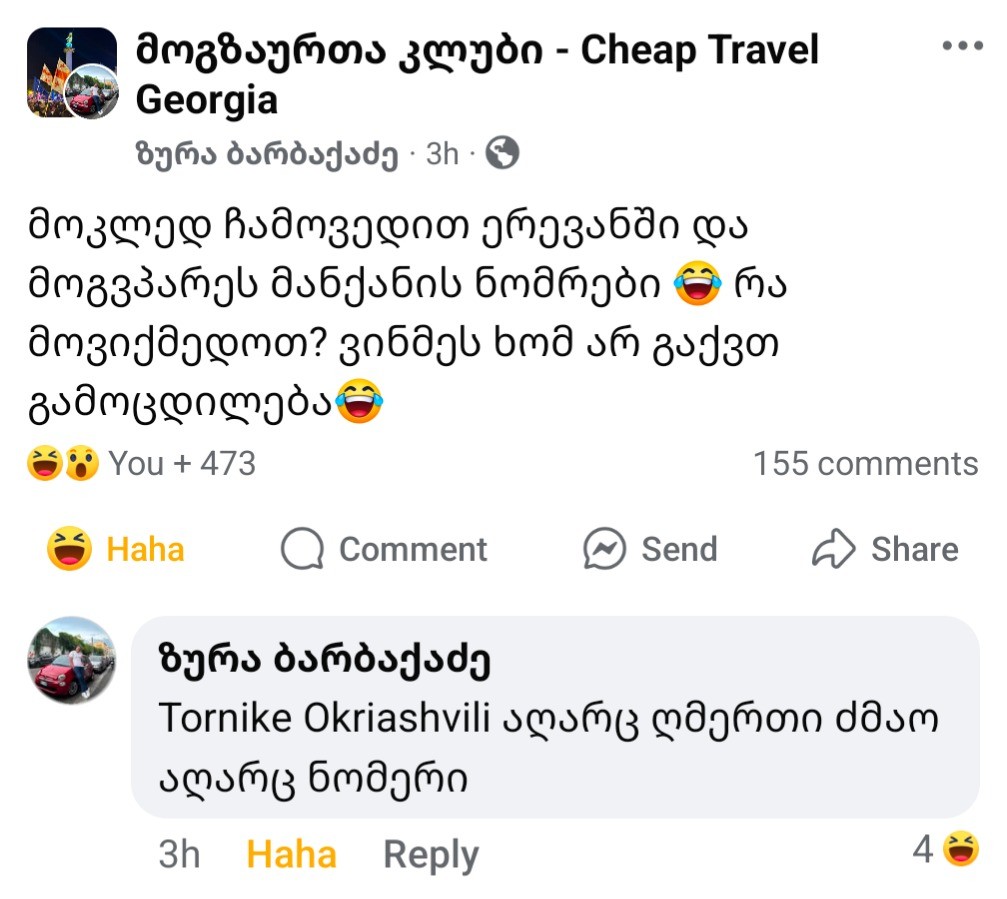This screenshot has height=899, width=1007.
Task: Open the three-dots post options menu
Action: point(963,46)
